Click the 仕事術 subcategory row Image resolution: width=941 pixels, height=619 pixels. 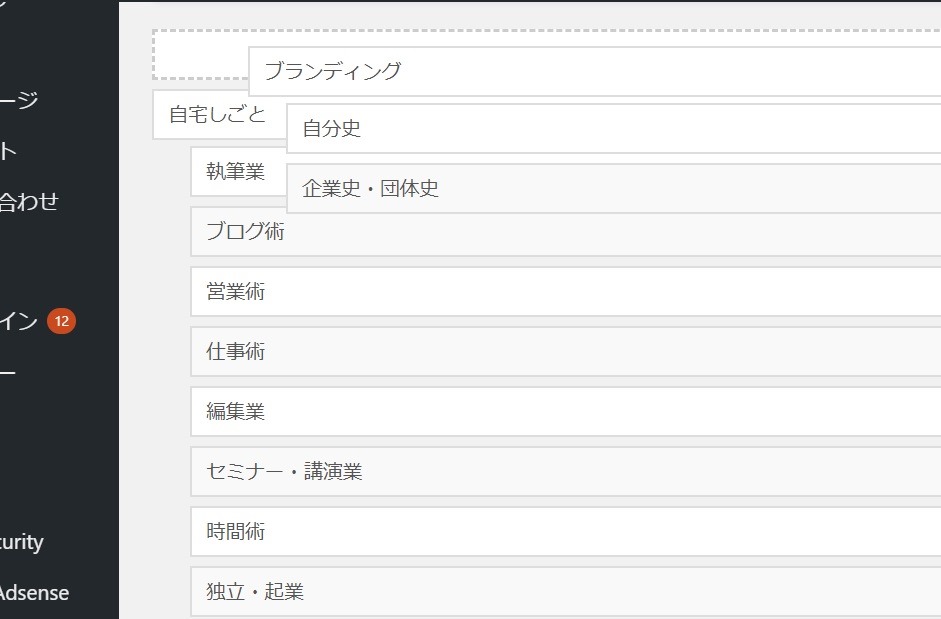565,352
